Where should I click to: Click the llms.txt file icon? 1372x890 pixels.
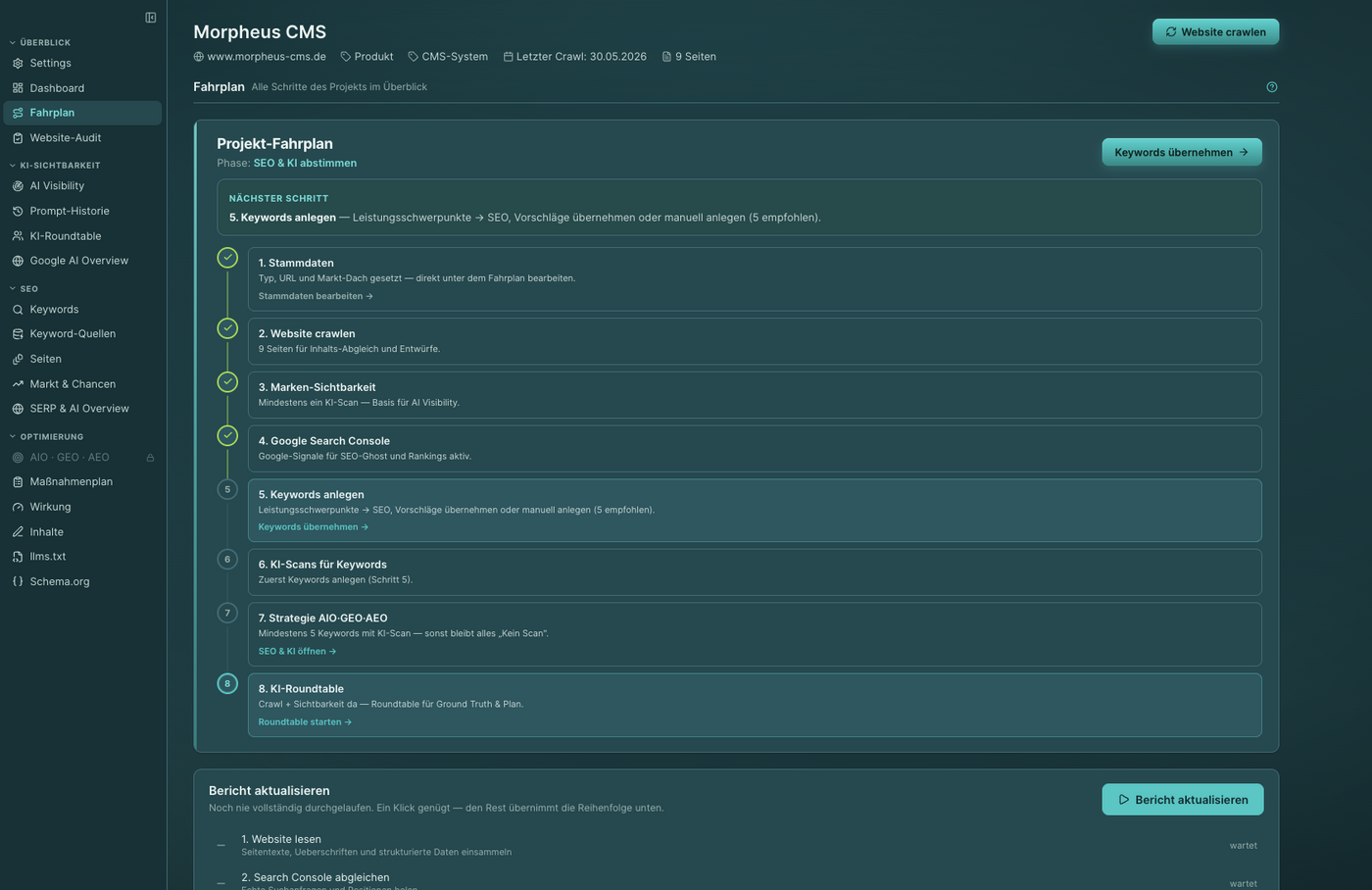[x=18, y=557]
